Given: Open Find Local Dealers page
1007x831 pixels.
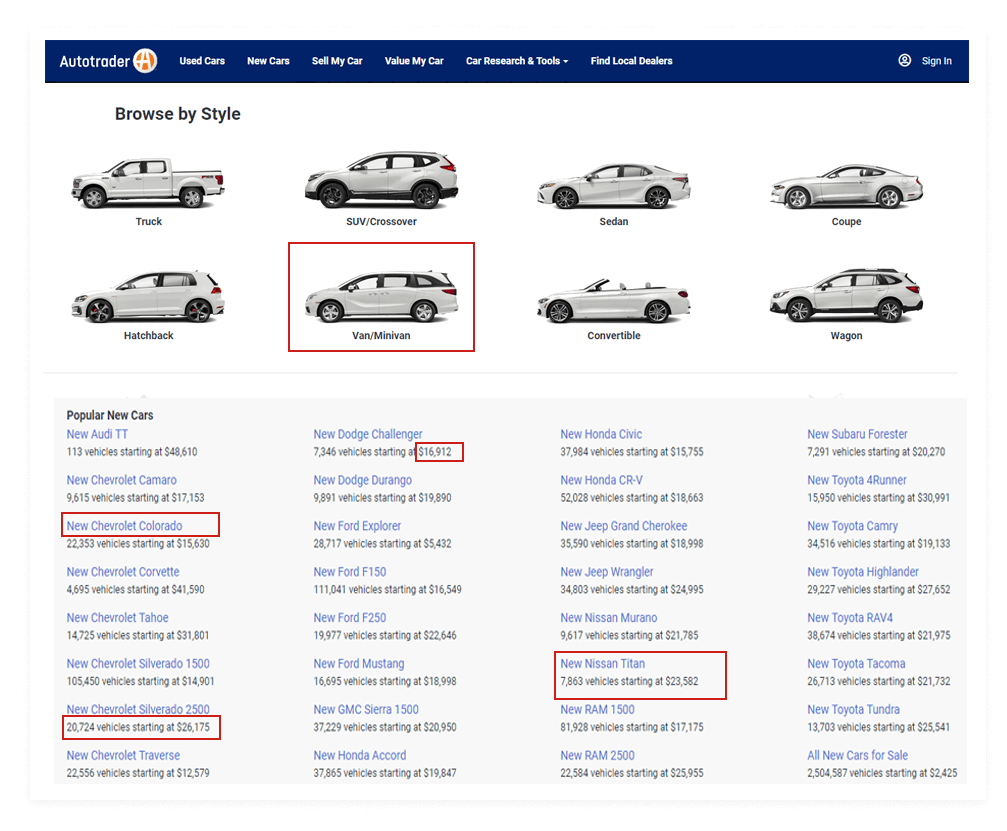Looking at the screenshot, I should pos(631,61).
